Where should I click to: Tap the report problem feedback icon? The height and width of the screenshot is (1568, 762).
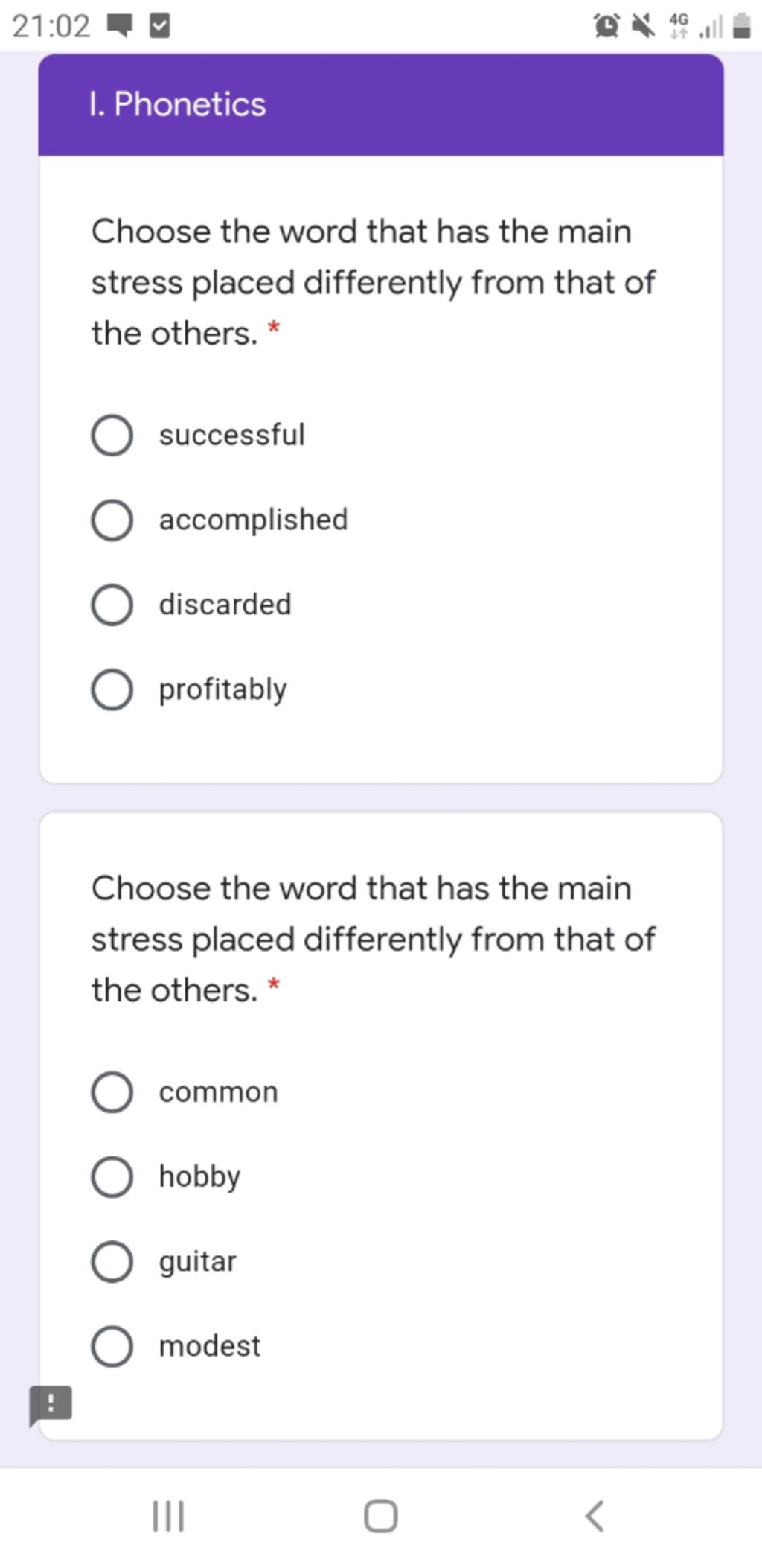pyautogui.click(x=50, y=1405)
